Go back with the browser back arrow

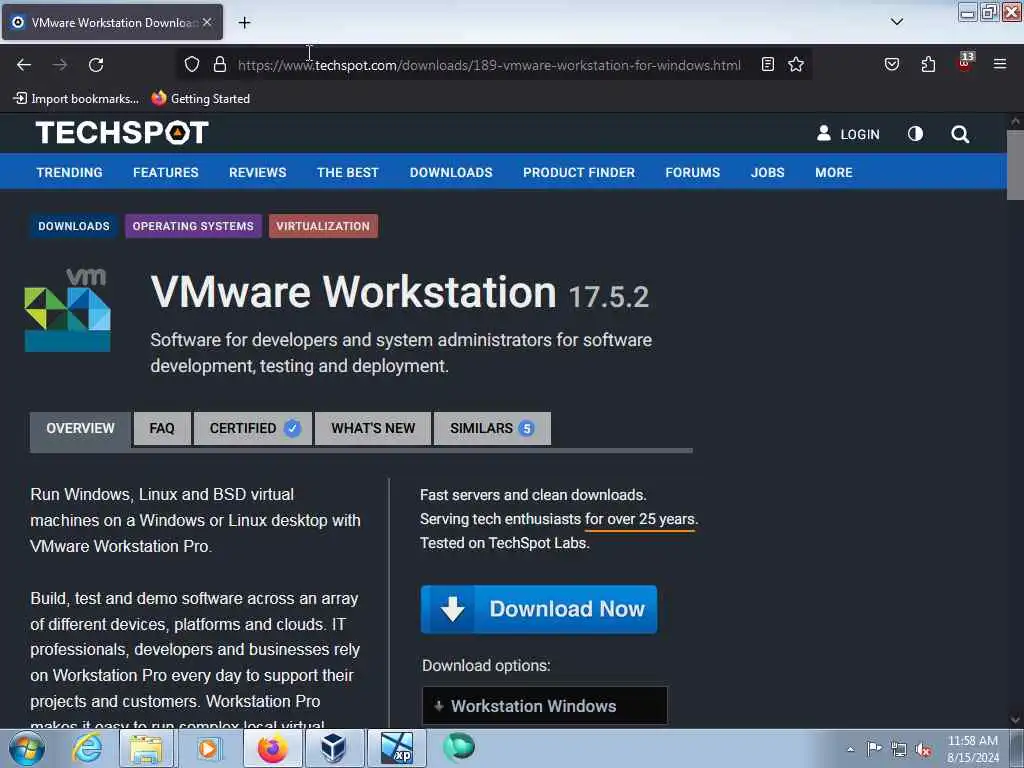pos(24,65)
